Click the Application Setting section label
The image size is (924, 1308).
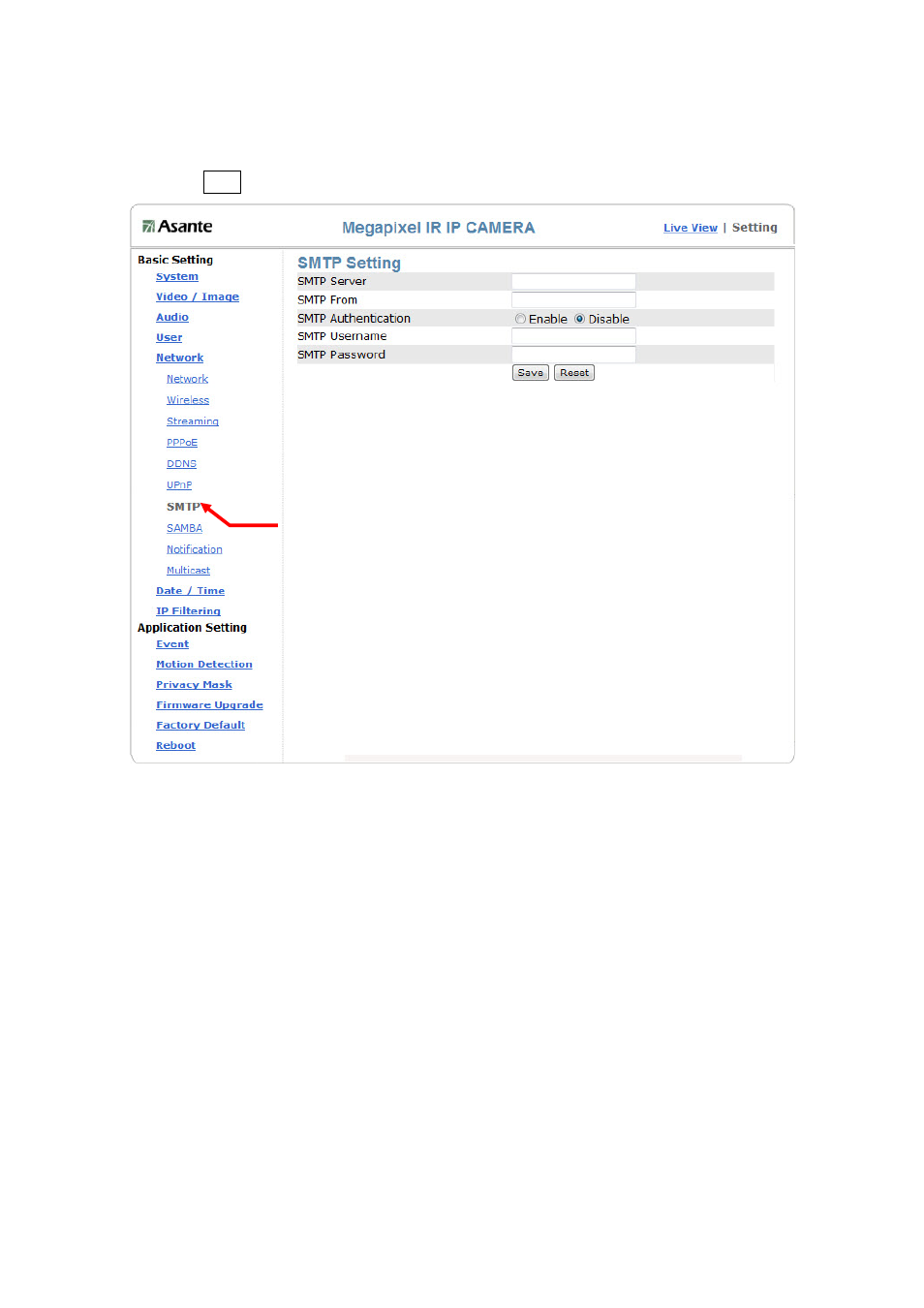[x=192, y=628]
